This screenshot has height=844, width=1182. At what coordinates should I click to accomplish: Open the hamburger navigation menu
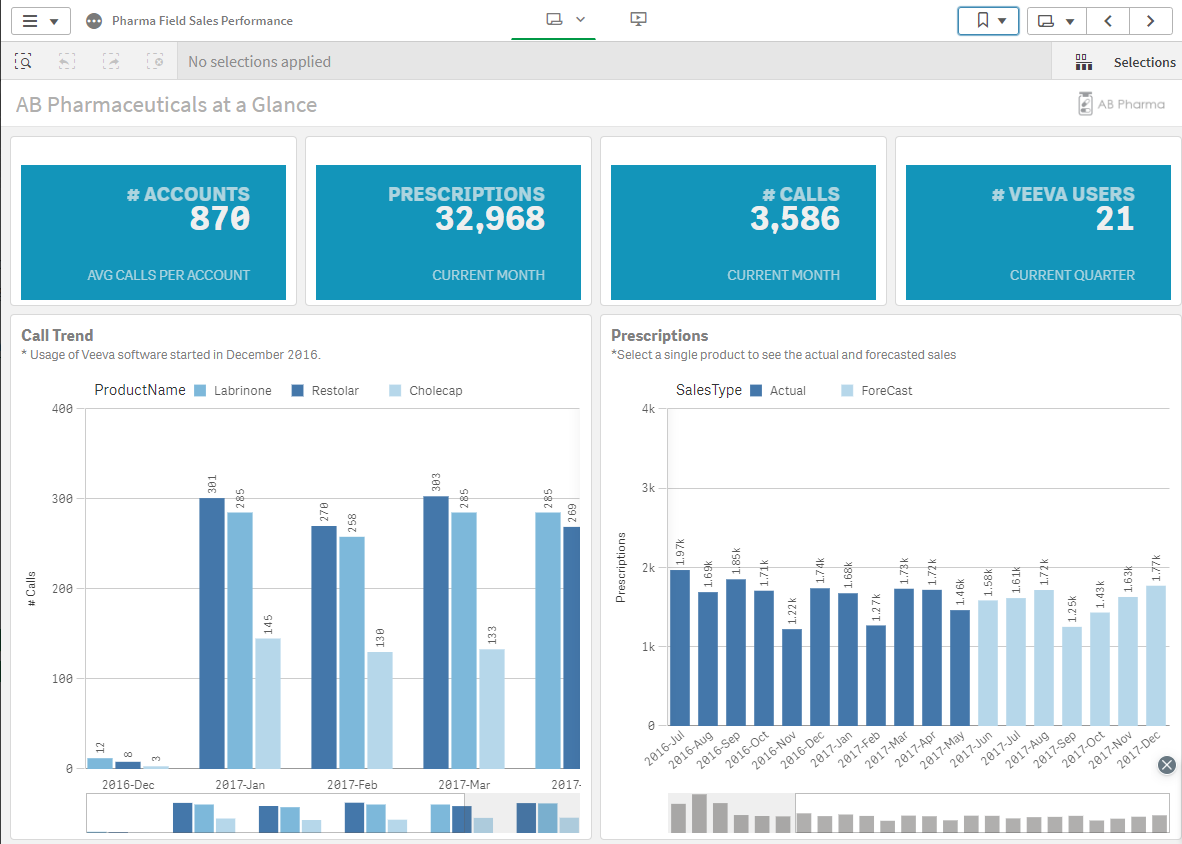click(41, 21)
